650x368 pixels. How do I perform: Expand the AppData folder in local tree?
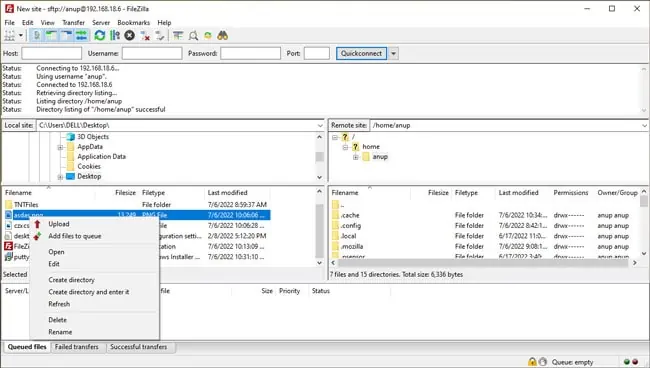pos(60,147)
